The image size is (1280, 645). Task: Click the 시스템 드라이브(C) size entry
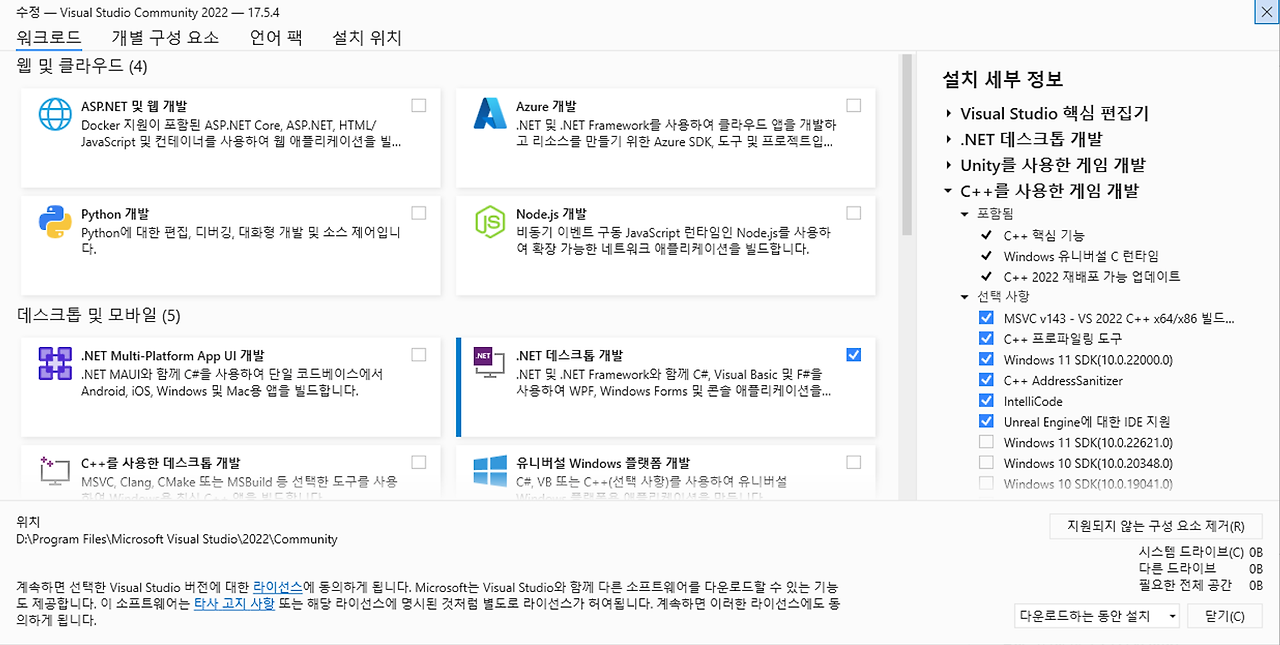1200,552
